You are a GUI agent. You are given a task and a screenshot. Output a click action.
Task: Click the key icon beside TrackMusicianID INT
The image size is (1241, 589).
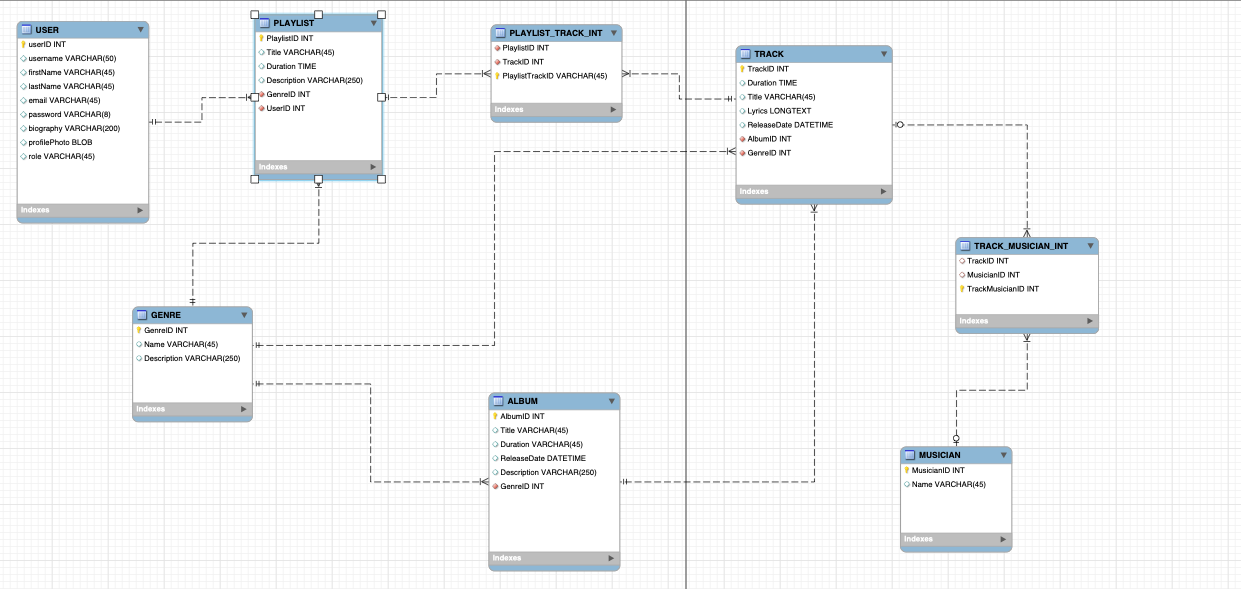click(x=962, y=289)
